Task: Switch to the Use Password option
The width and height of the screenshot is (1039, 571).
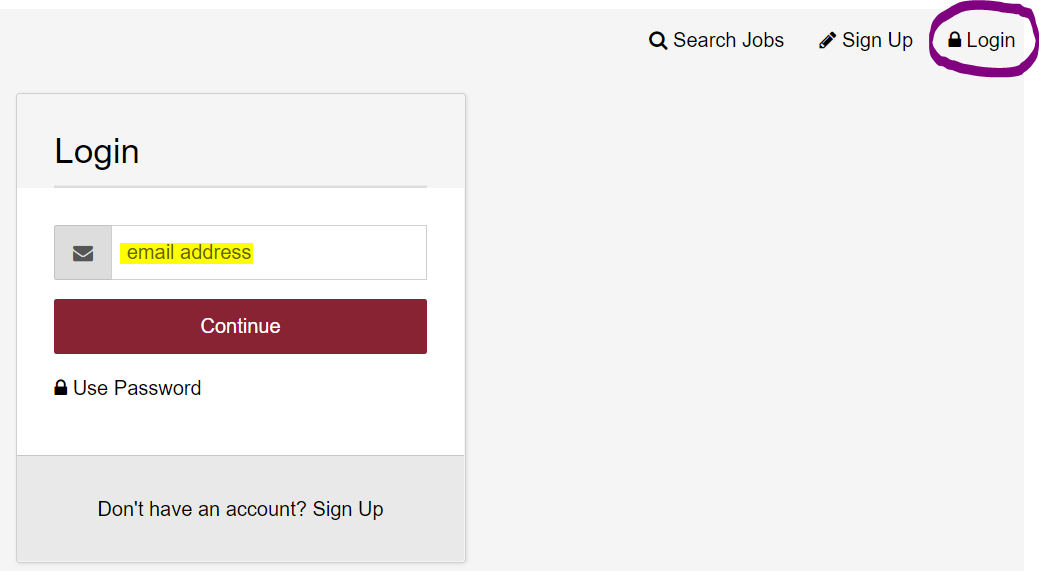Action: click(x=128, y=388)
